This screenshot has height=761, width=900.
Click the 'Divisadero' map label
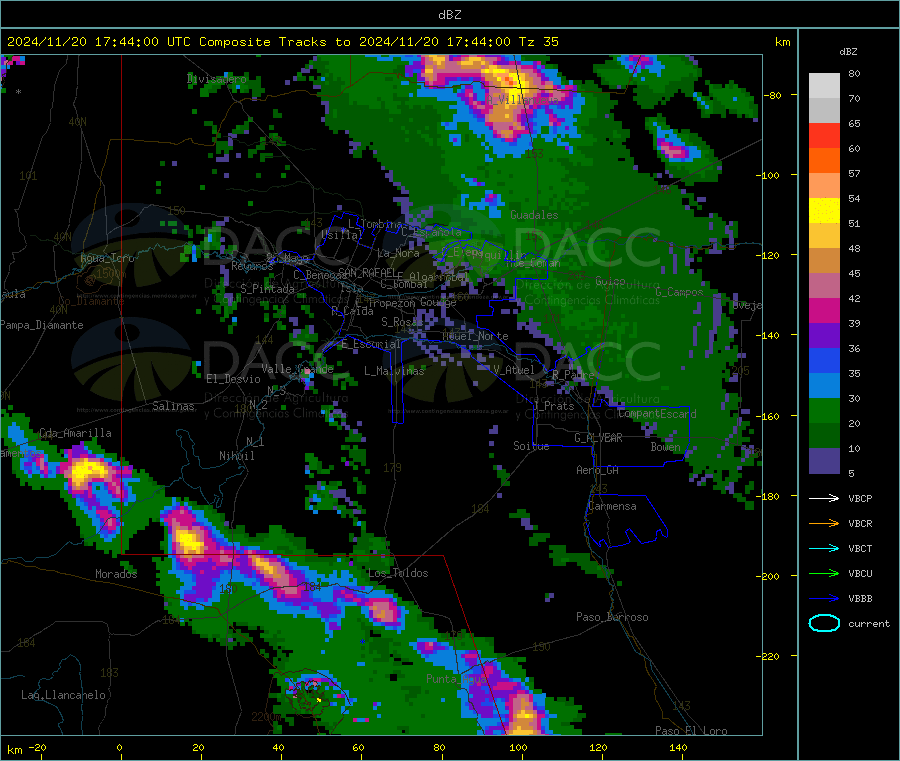(216, 79)
